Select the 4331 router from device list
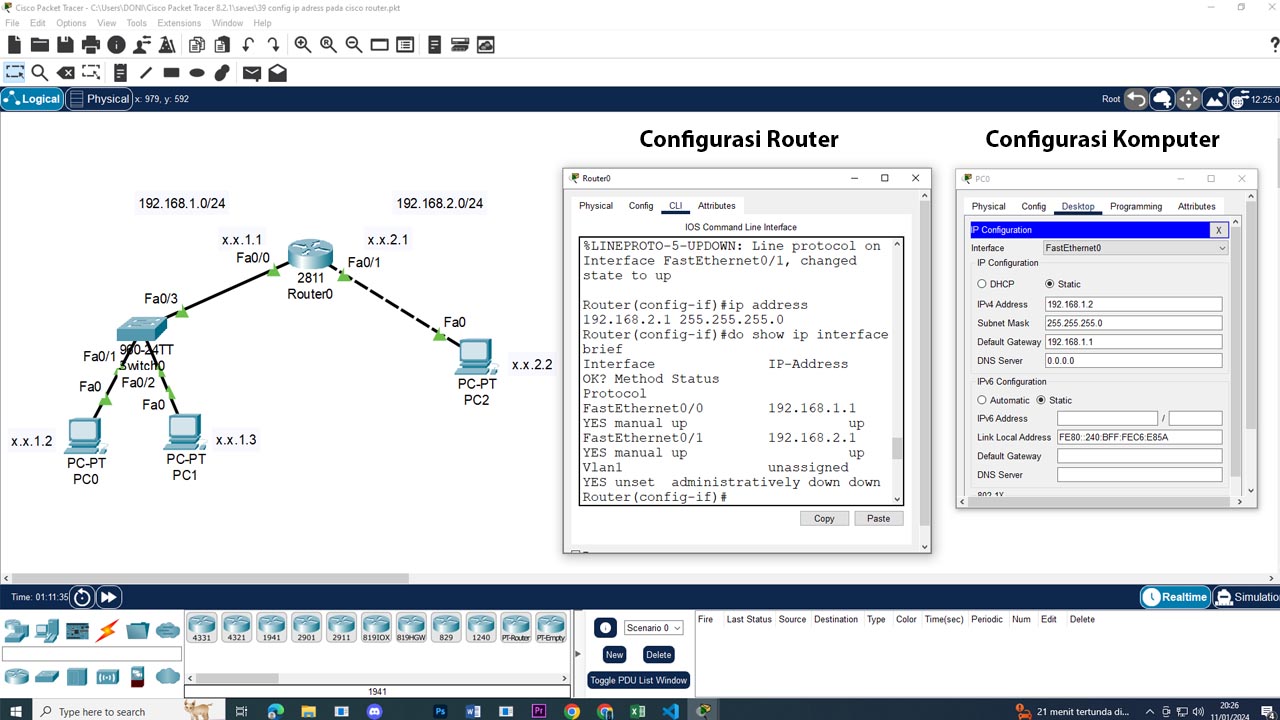The image size is (1280, 720). [202, 628]
